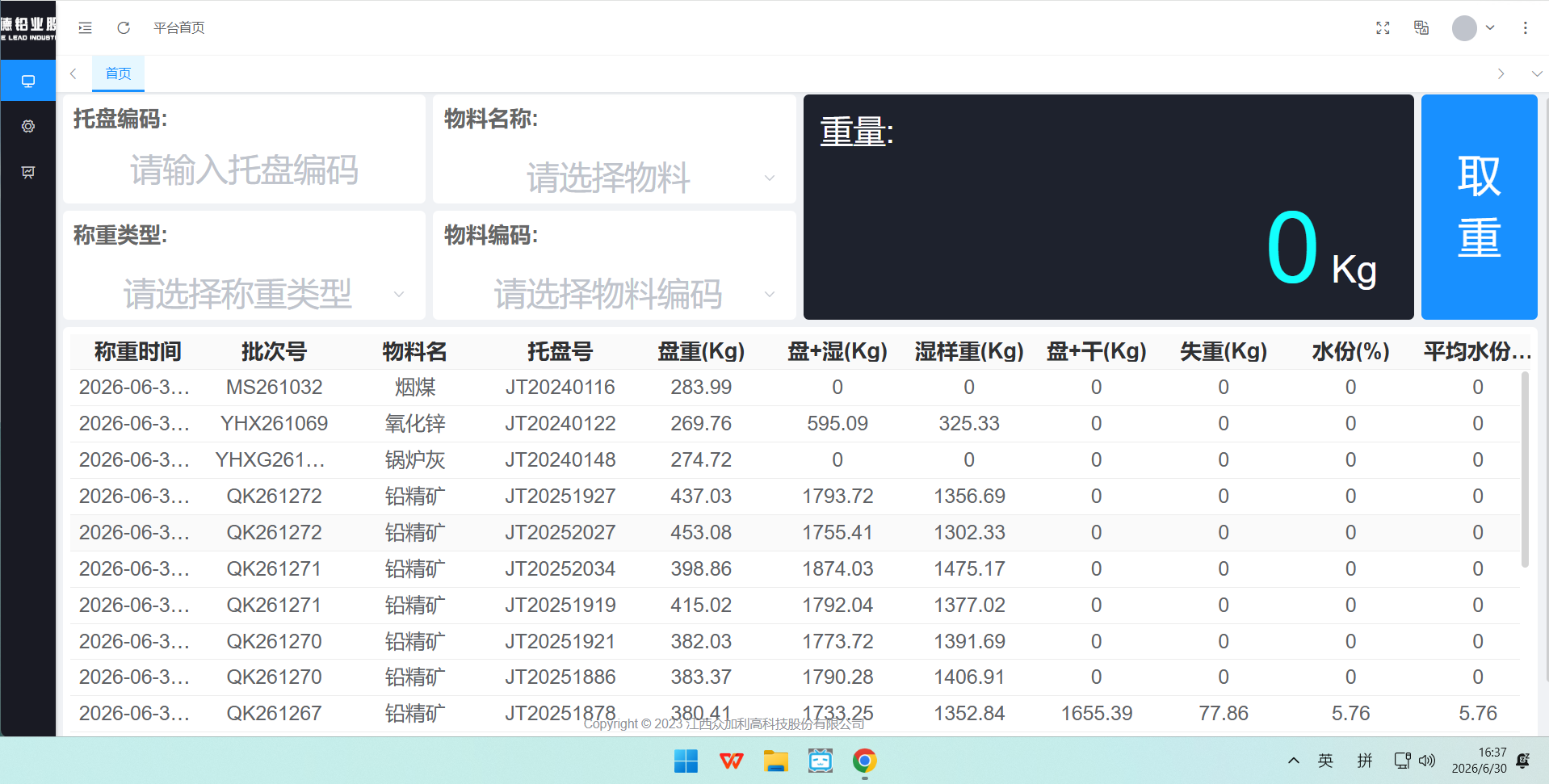Viewport: 1549px width, 784px height.
Task: Select pallet JT20251927 cell
Action: point(560,497)
